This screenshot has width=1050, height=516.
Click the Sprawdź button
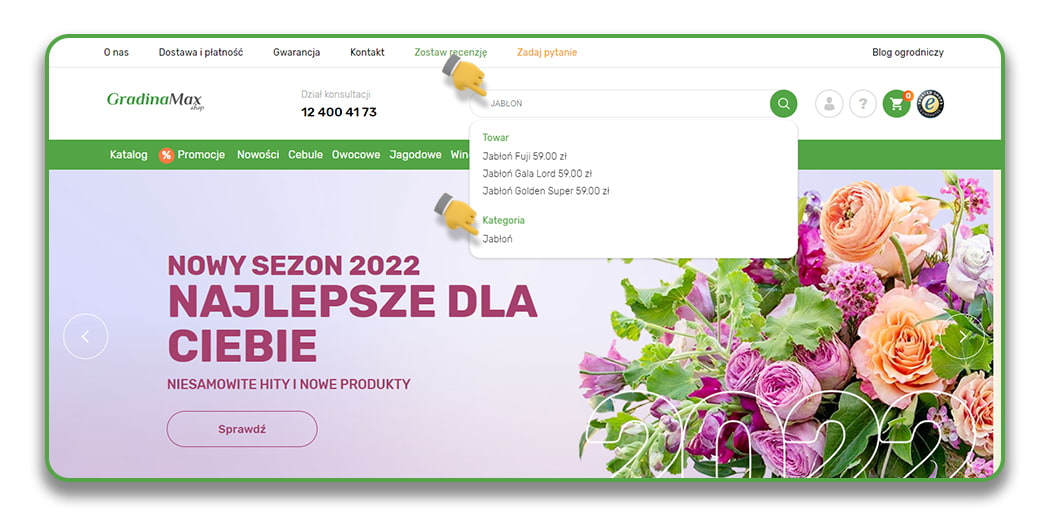coord(242,429)
